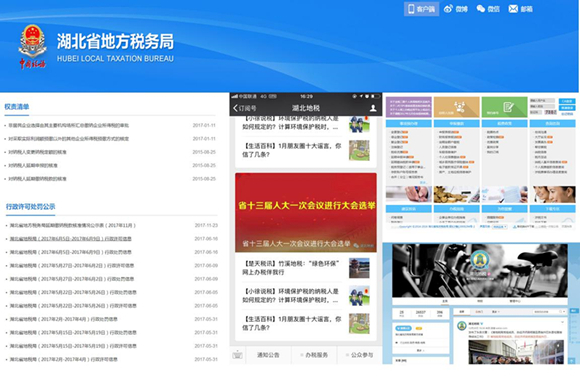This screenshot has width=580, height=378.
Task: Tap the back chevron beside 订阅号
Action: pos(235,108)
